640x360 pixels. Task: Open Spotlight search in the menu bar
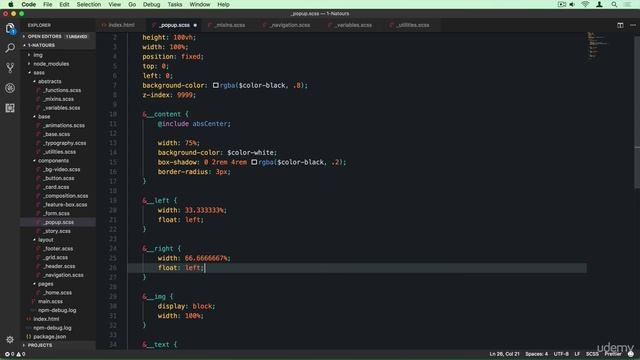click(614, 4)
